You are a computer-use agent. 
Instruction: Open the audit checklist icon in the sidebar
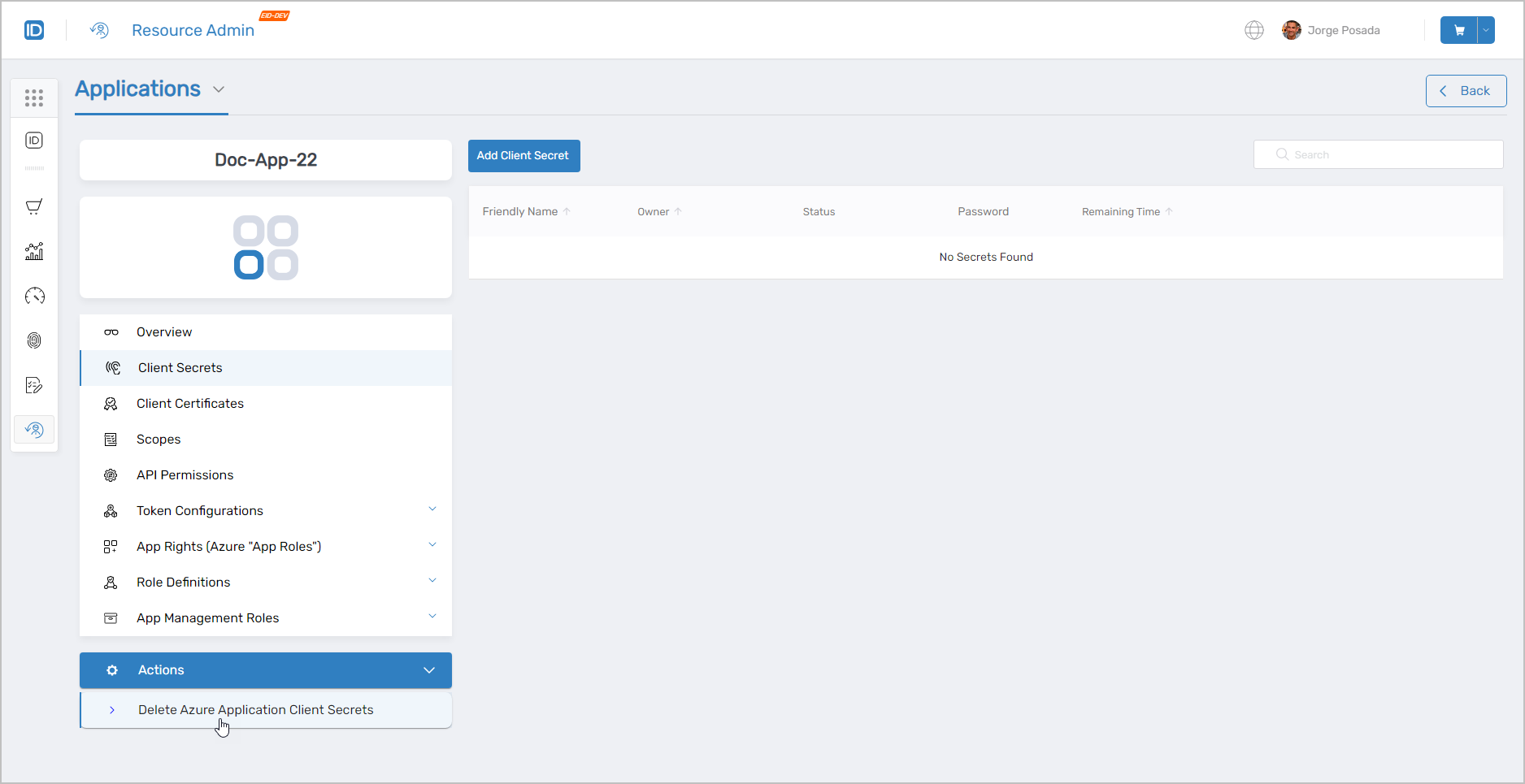point(34,385)
